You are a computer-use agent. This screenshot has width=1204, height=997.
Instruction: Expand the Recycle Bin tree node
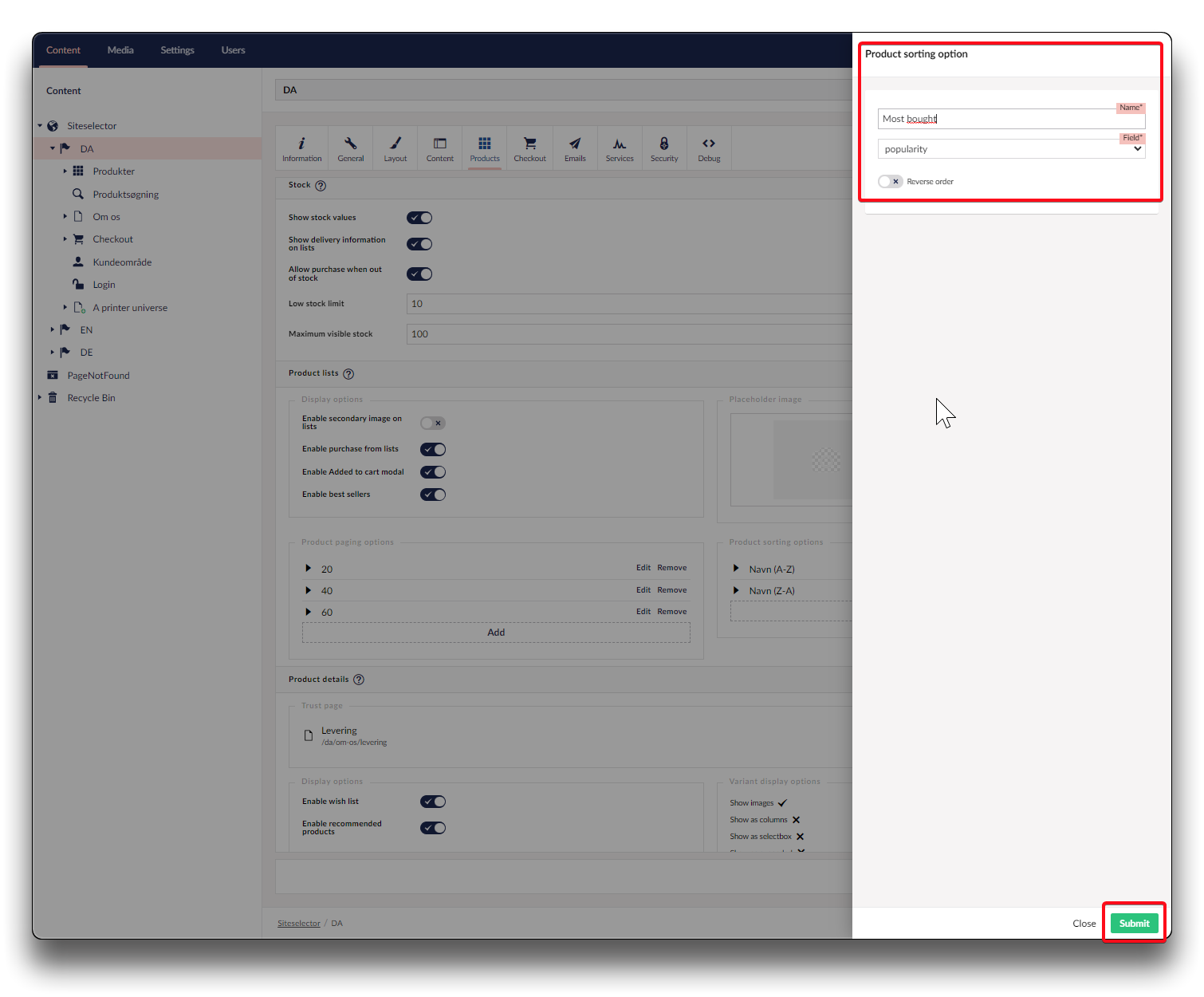pyautogui.click(x=40, y=397)
